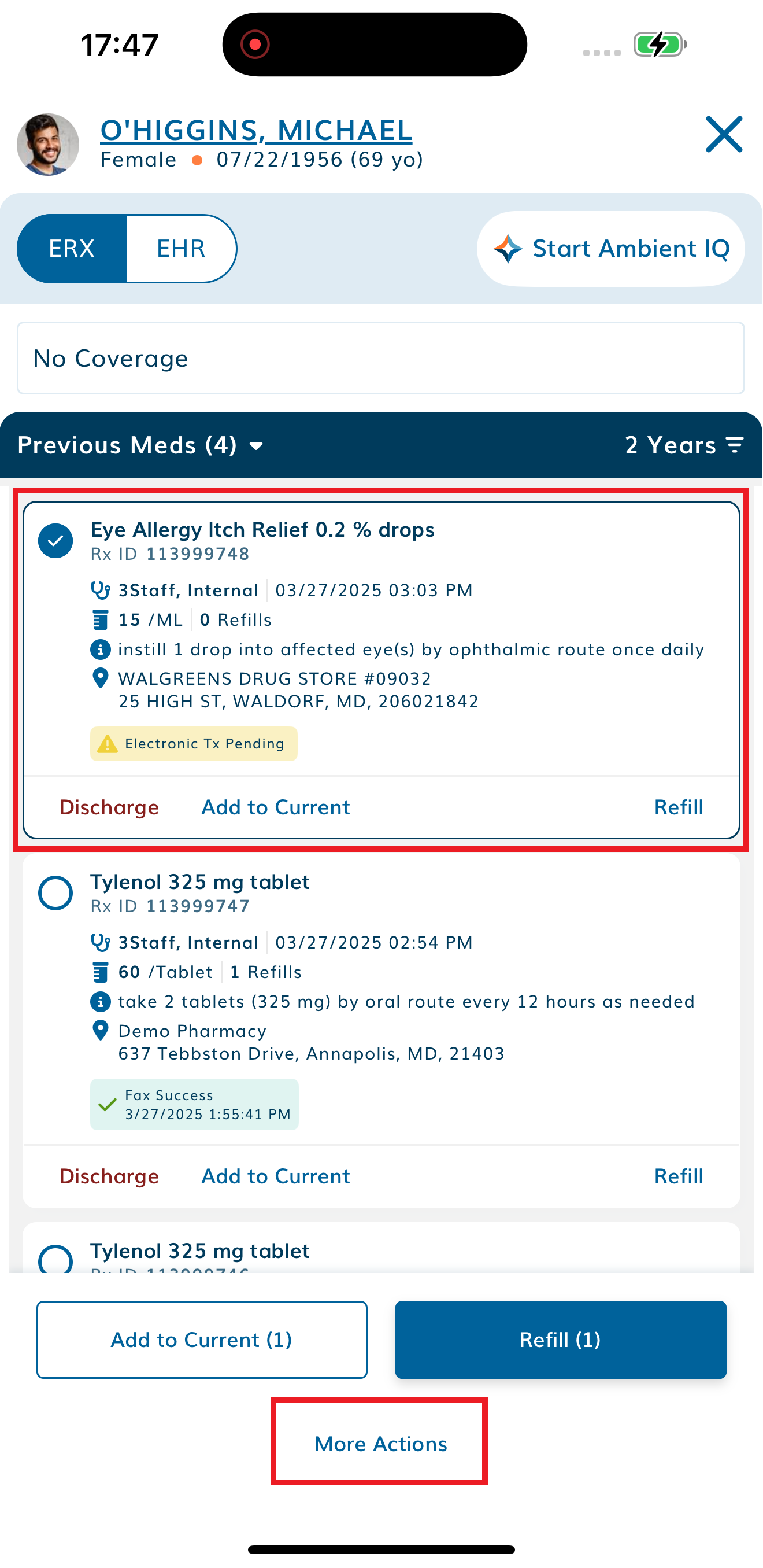Tap the patient profile photo
Image resolution: width=763 pixels, height=1568 pixels.
(x=48, y=144)
